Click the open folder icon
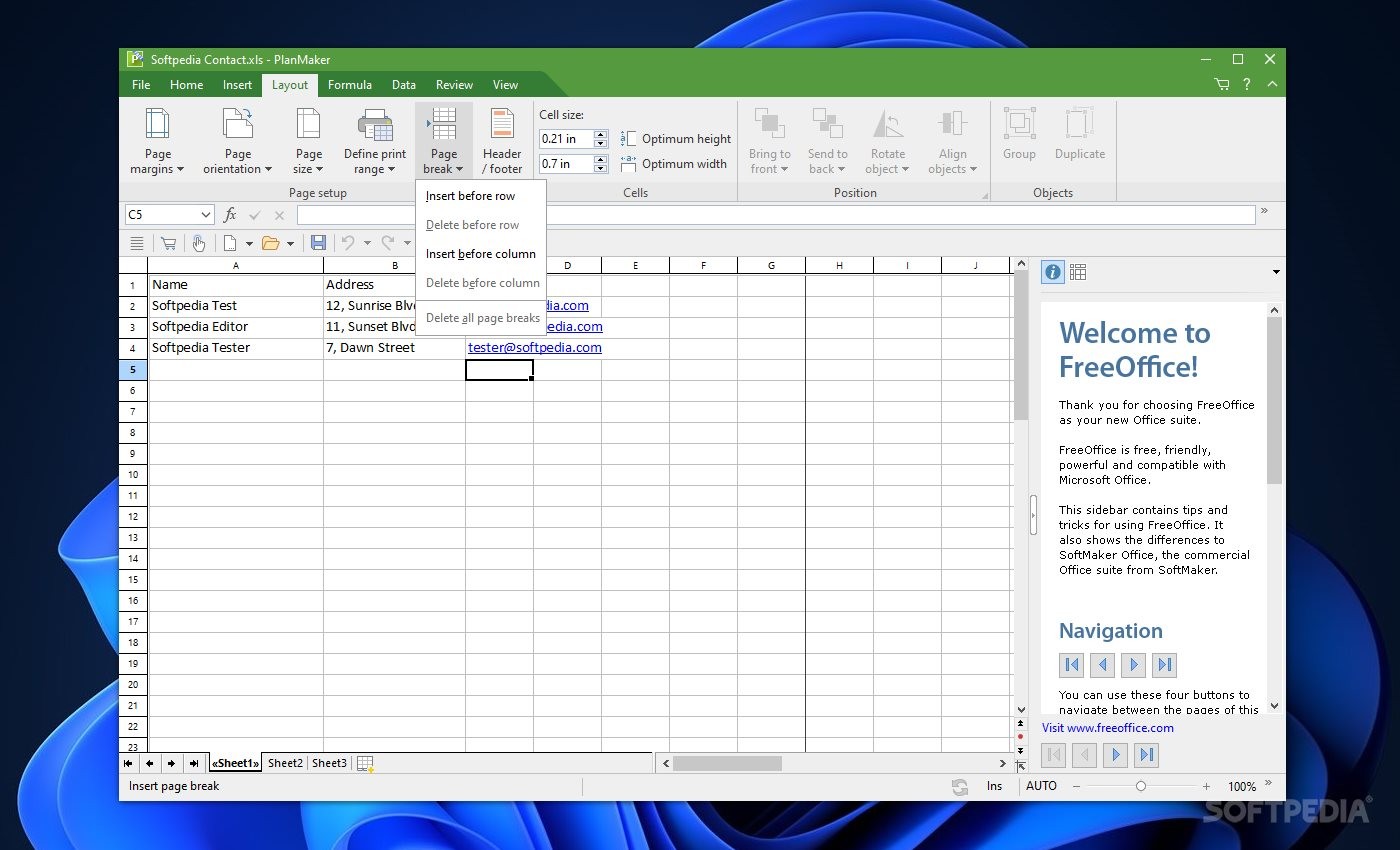Image resolution: width=1400 pixels, height=850 pixels. [x=270, y=243]
